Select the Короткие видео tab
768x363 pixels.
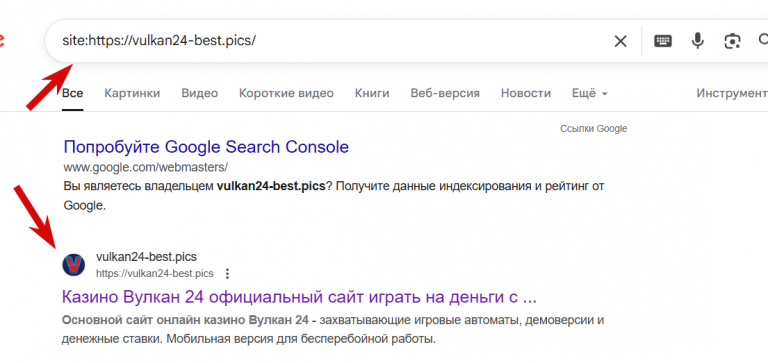(286, 93)
